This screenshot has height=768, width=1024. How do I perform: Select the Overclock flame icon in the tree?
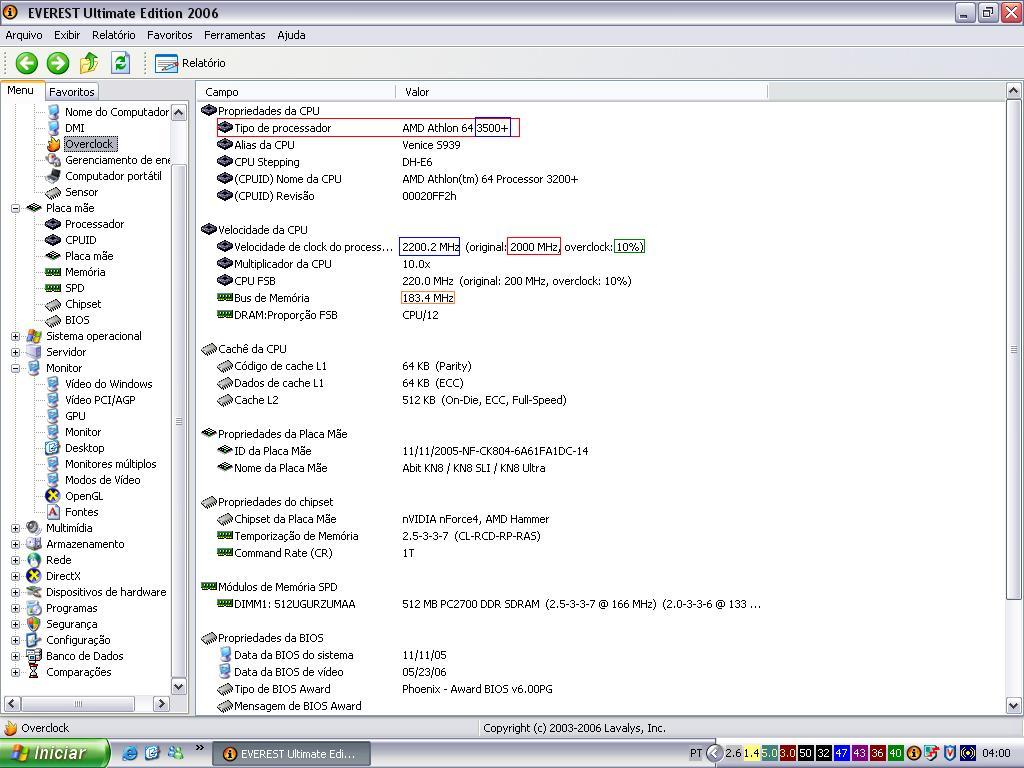coord(54,144)
